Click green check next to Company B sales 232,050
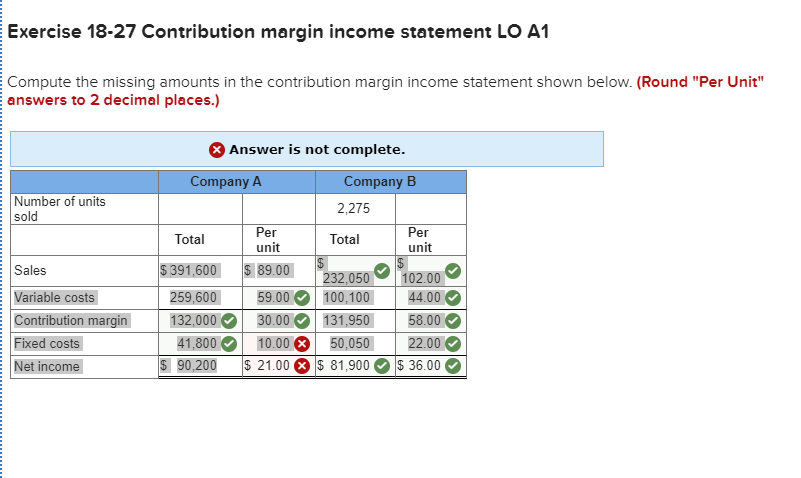This screenshot has width=801, height=478. click(x=382, y=271)
